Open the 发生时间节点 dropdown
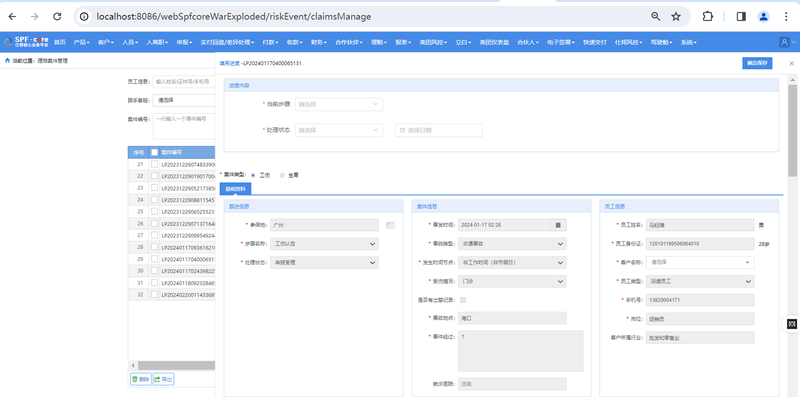Viewport: 800px width, 397px height. (512, 263)
